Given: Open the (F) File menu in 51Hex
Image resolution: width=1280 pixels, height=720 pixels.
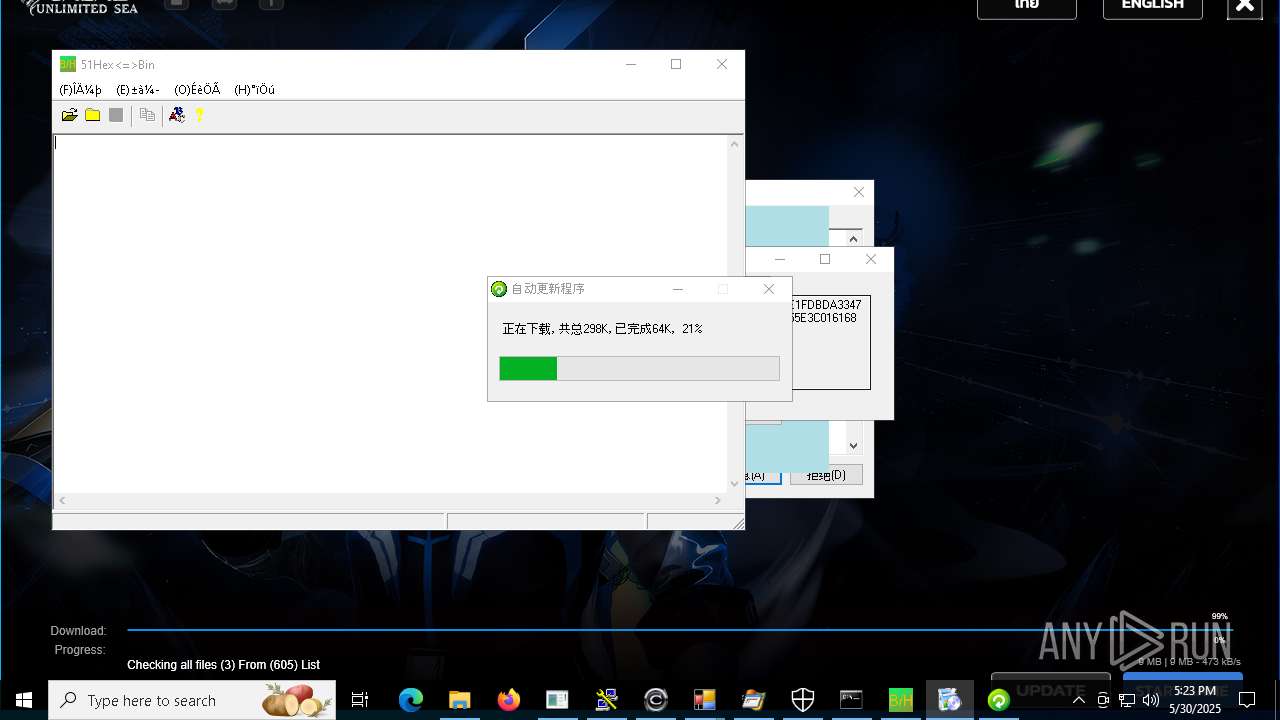Looking at the screenshot, I should (x=80, y=90).
